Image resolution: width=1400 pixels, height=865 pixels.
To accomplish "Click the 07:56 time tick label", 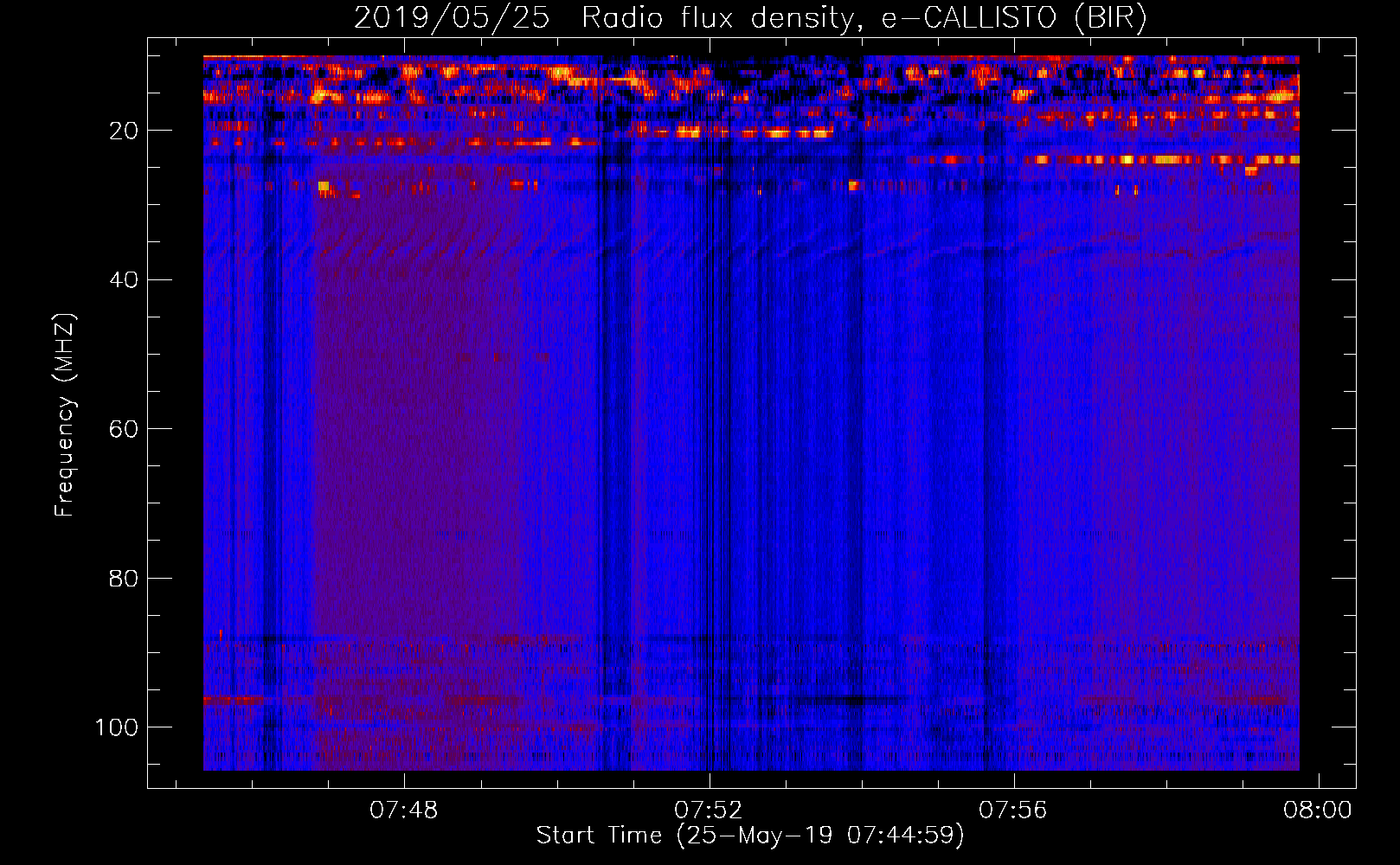I will point(1013,811).
